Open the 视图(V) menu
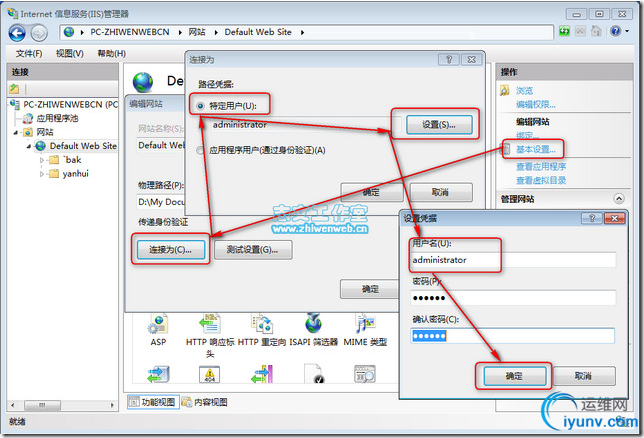644x438 pixels. (x=70, y=53)
